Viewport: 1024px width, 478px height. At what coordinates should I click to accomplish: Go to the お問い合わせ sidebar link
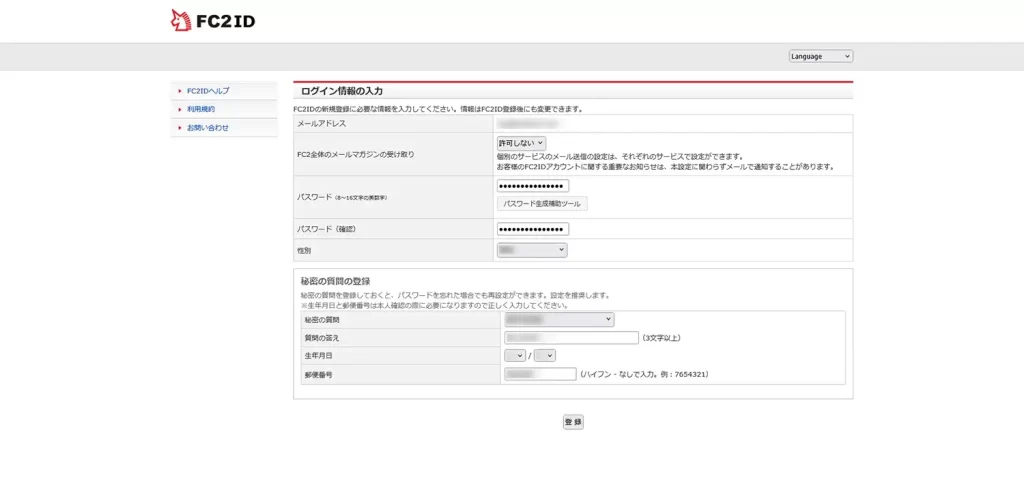coord(208,128)
